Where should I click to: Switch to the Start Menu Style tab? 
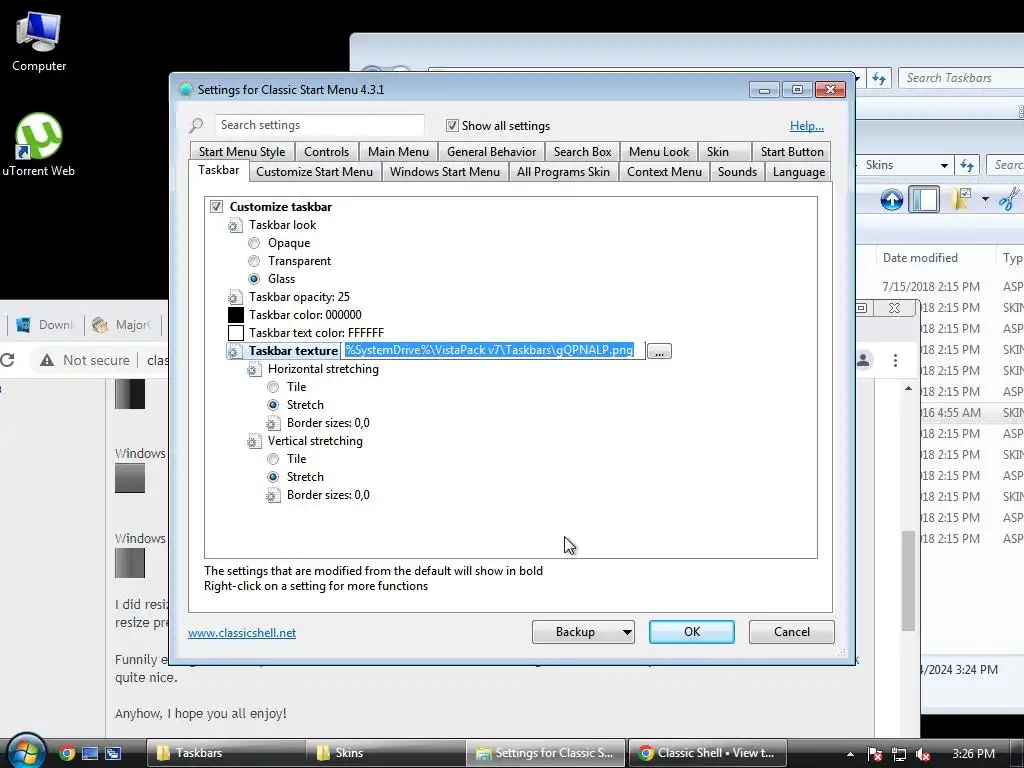click(242, 152)
